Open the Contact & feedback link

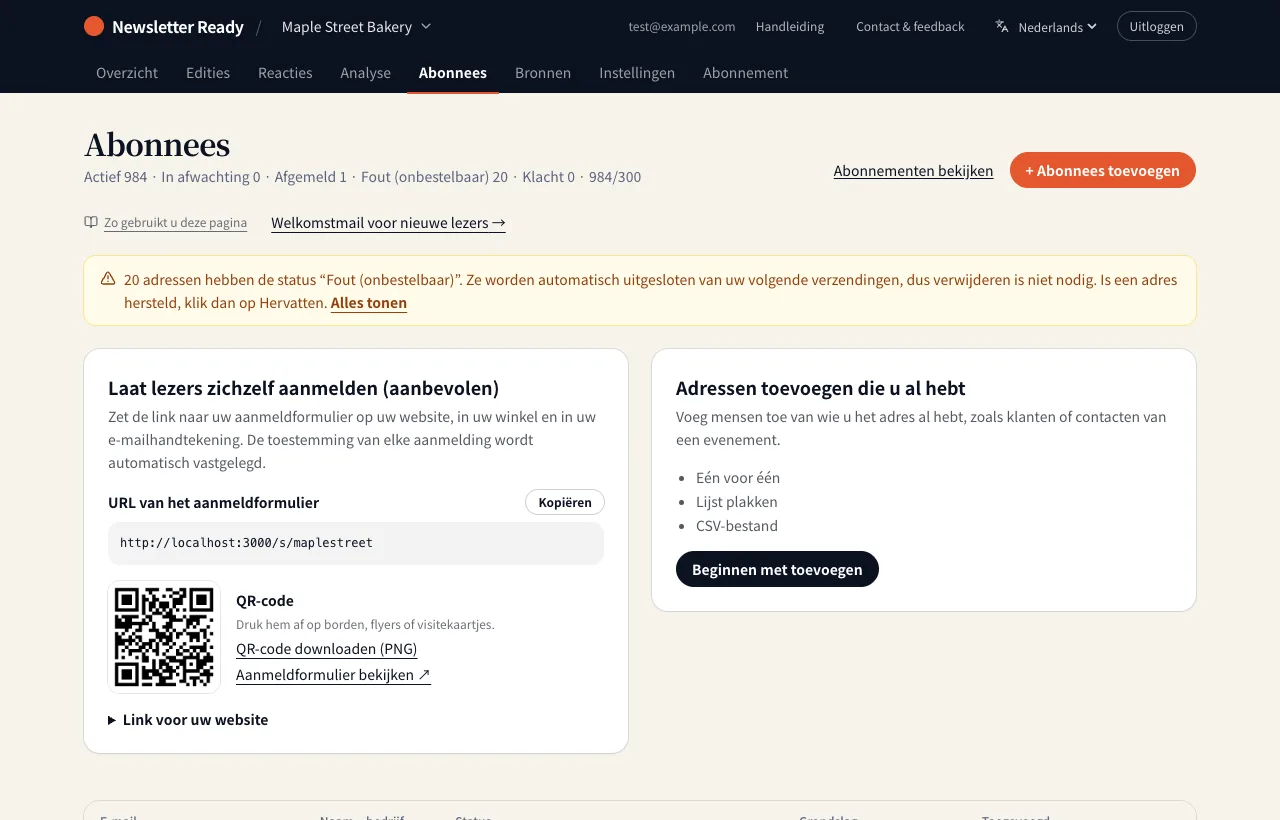click(910, 27)
